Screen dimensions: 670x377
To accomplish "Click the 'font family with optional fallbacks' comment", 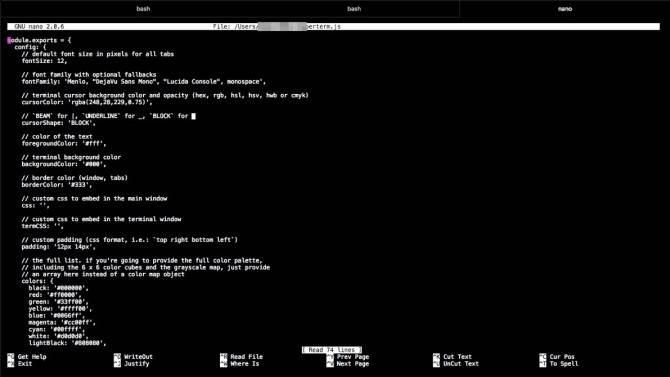I will (x=89, y=74).
